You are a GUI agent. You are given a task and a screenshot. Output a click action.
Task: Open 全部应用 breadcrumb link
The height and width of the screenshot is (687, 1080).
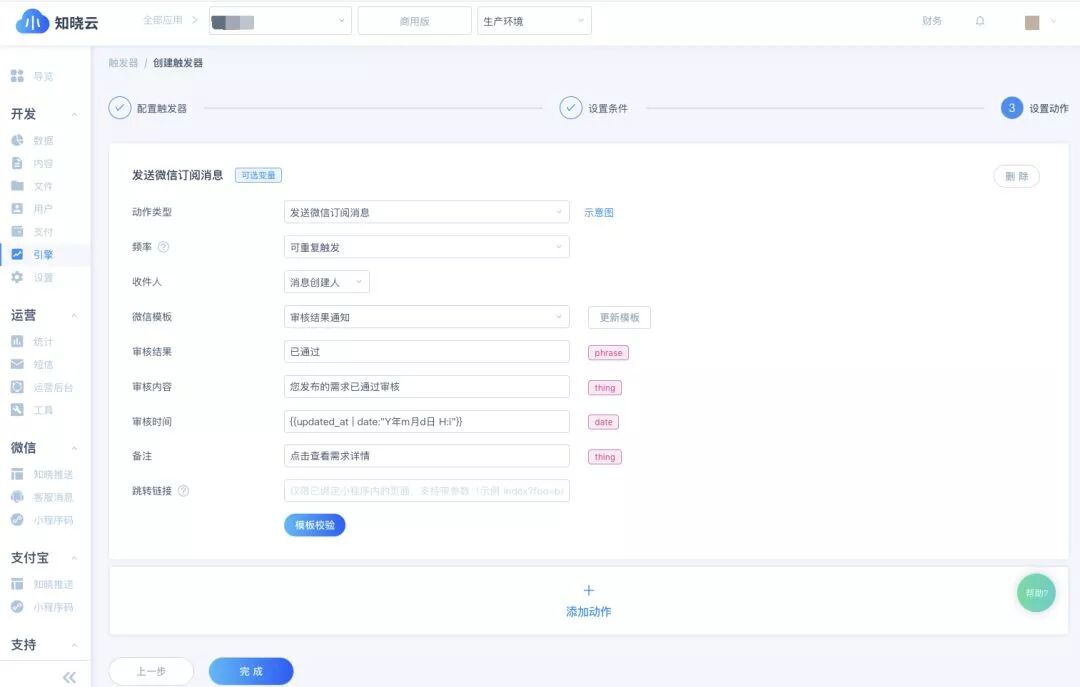163,21
